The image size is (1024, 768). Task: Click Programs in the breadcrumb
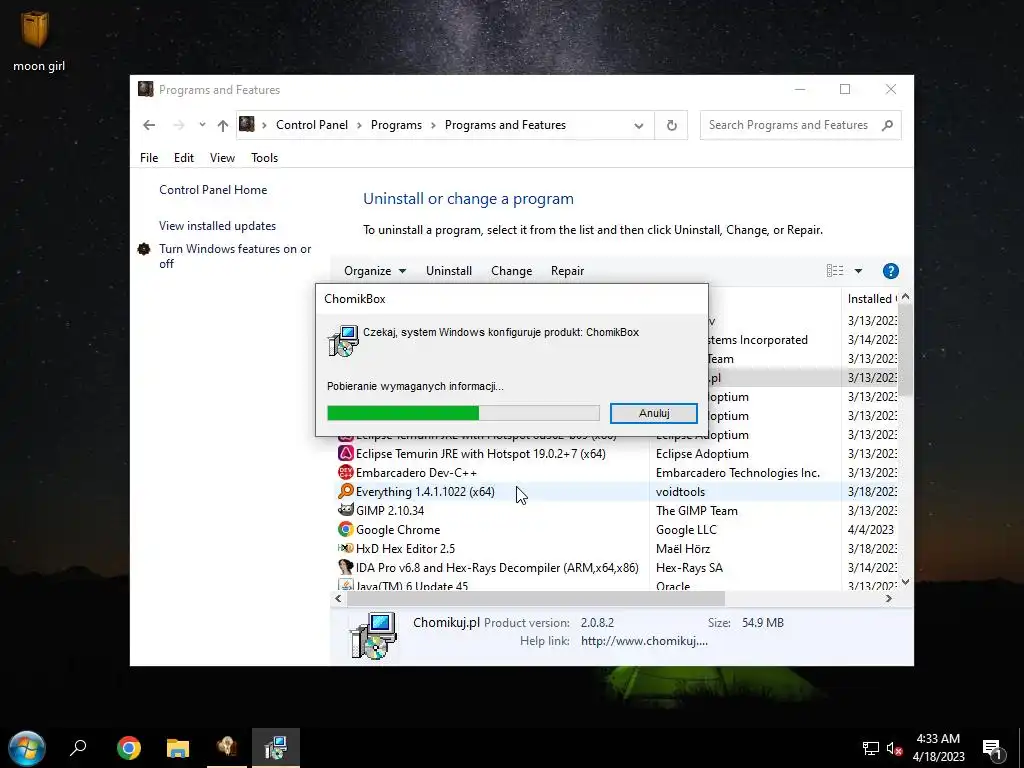(x=396, y=125)
